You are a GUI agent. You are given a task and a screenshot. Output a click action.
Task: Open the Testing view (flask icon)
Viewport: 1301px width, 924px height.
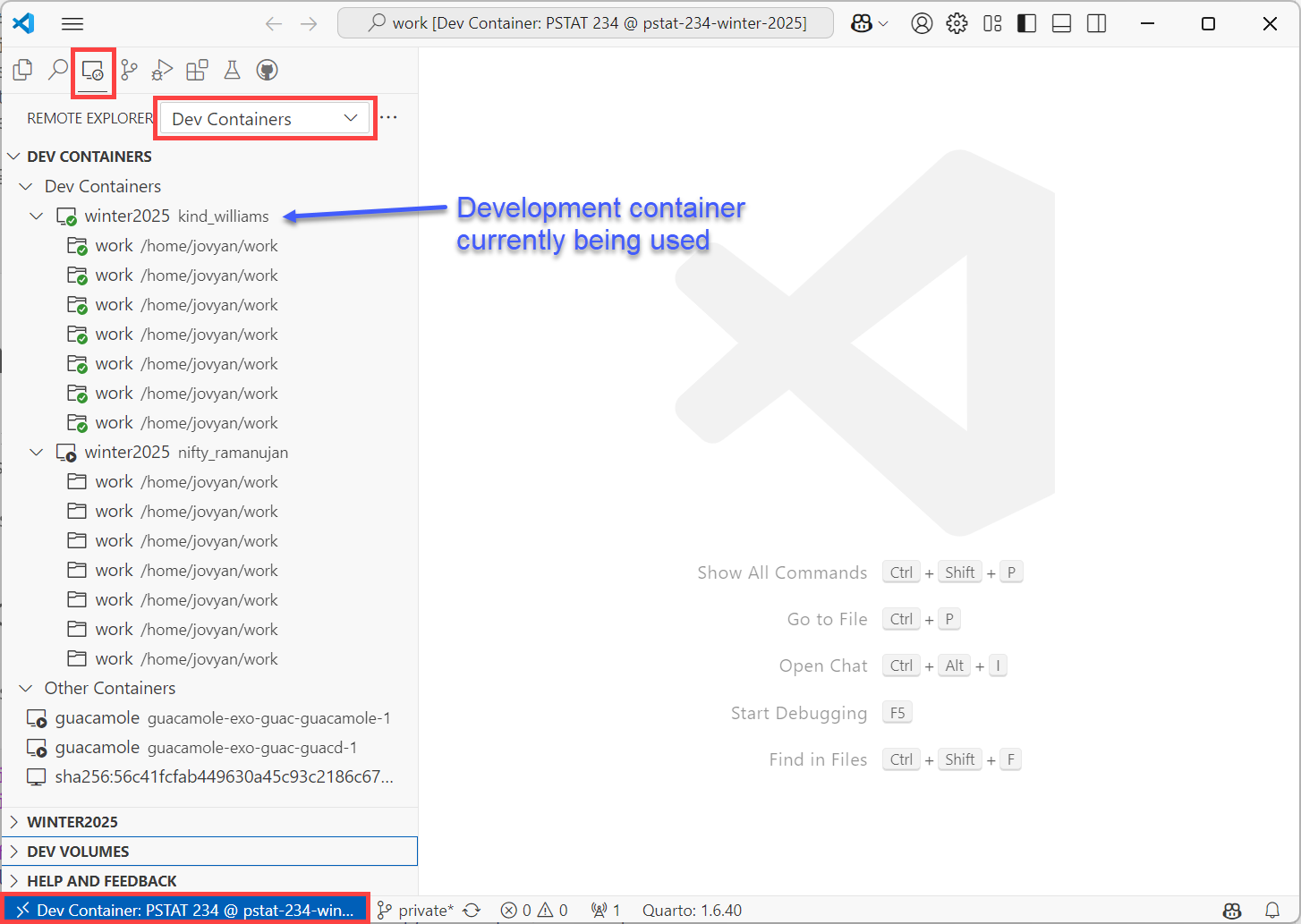(x=232, y=69)
